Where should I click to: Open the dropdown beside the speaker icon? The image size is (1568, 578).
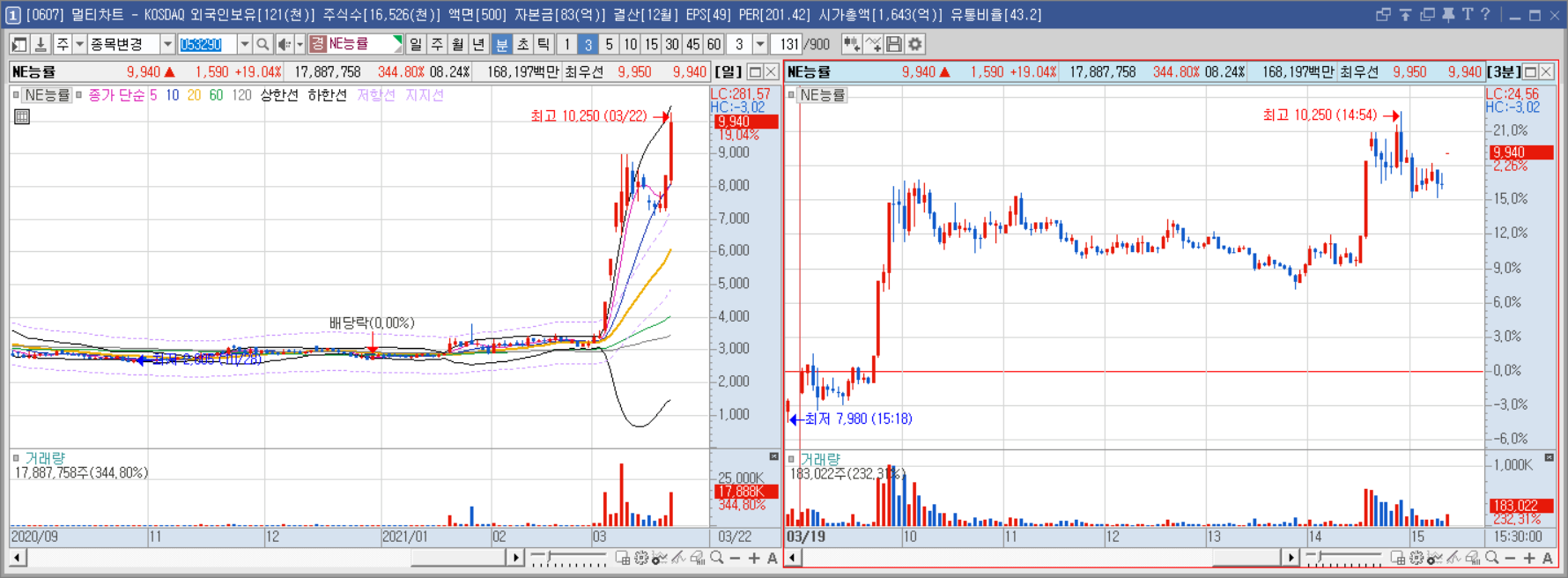[300, 44]
